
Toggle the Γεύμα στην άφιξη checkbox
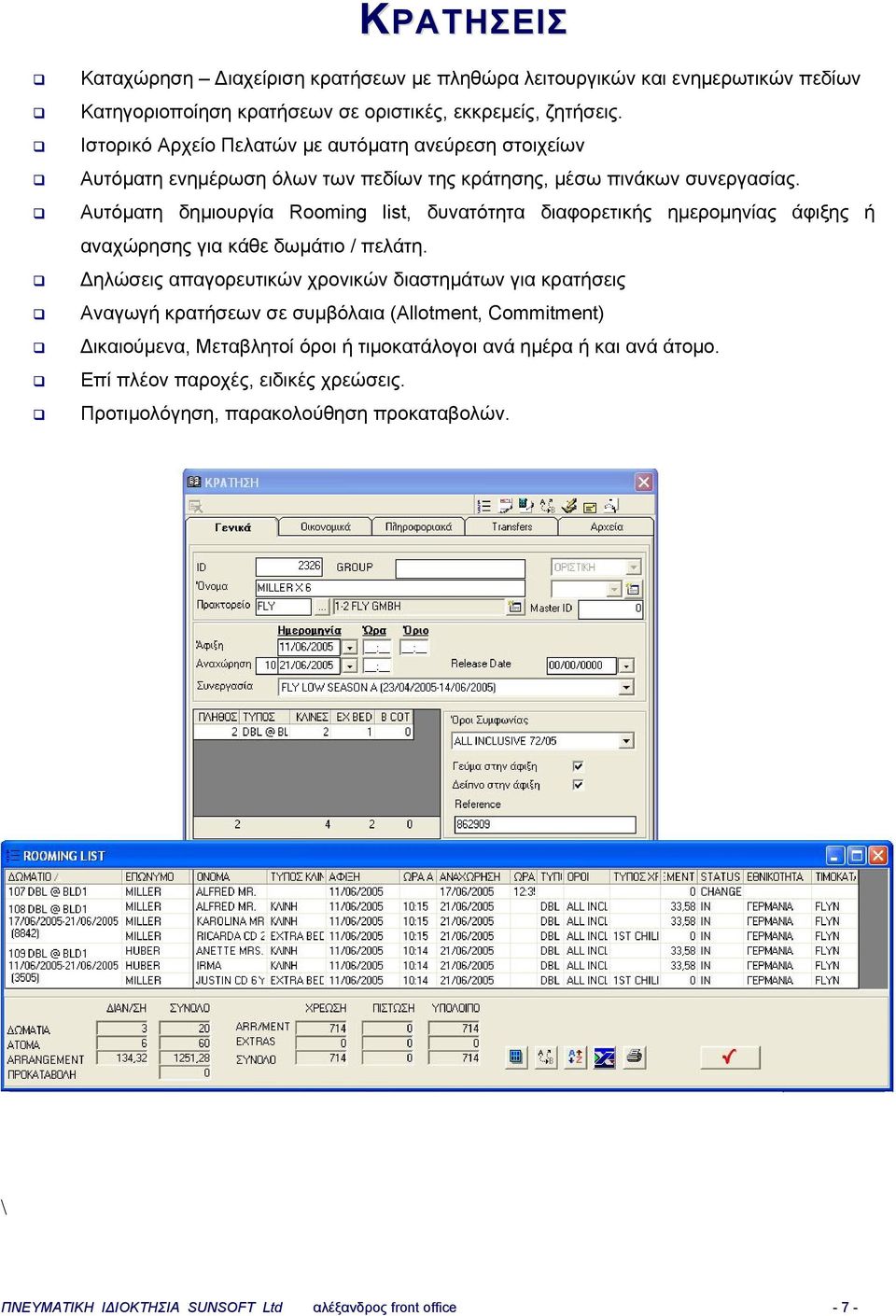tap(578, 766)
